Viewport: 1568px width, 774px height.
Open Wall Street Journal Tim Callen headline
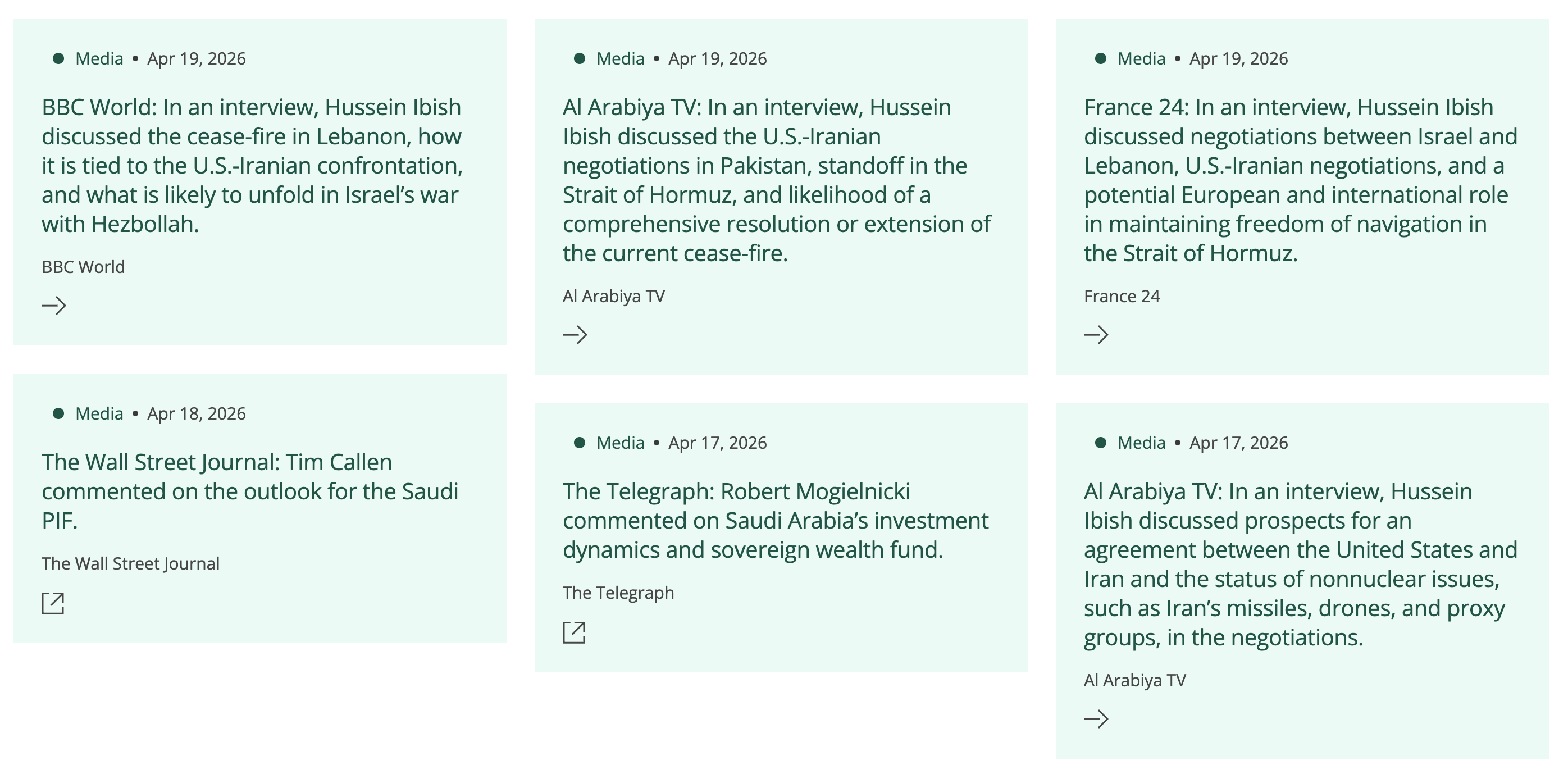point(249,491)
